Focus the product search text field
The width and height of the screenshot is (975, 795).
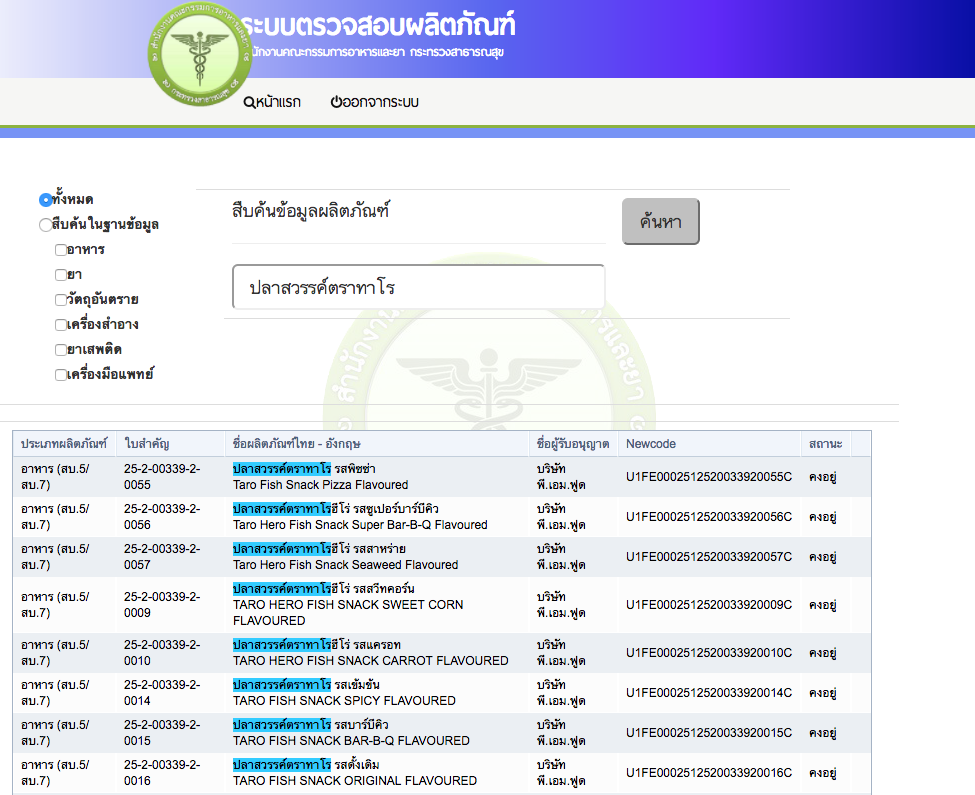[418, 287]
